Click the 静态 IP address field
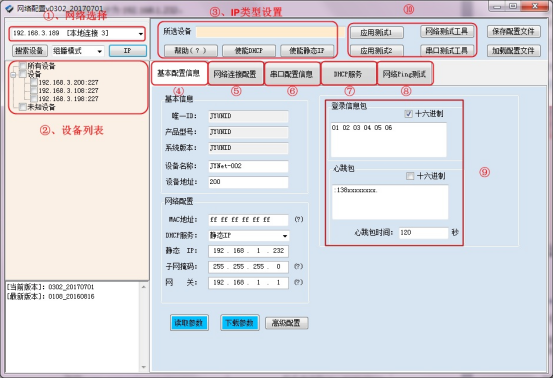Screen dimensions: 553x379 click(248, 251)
